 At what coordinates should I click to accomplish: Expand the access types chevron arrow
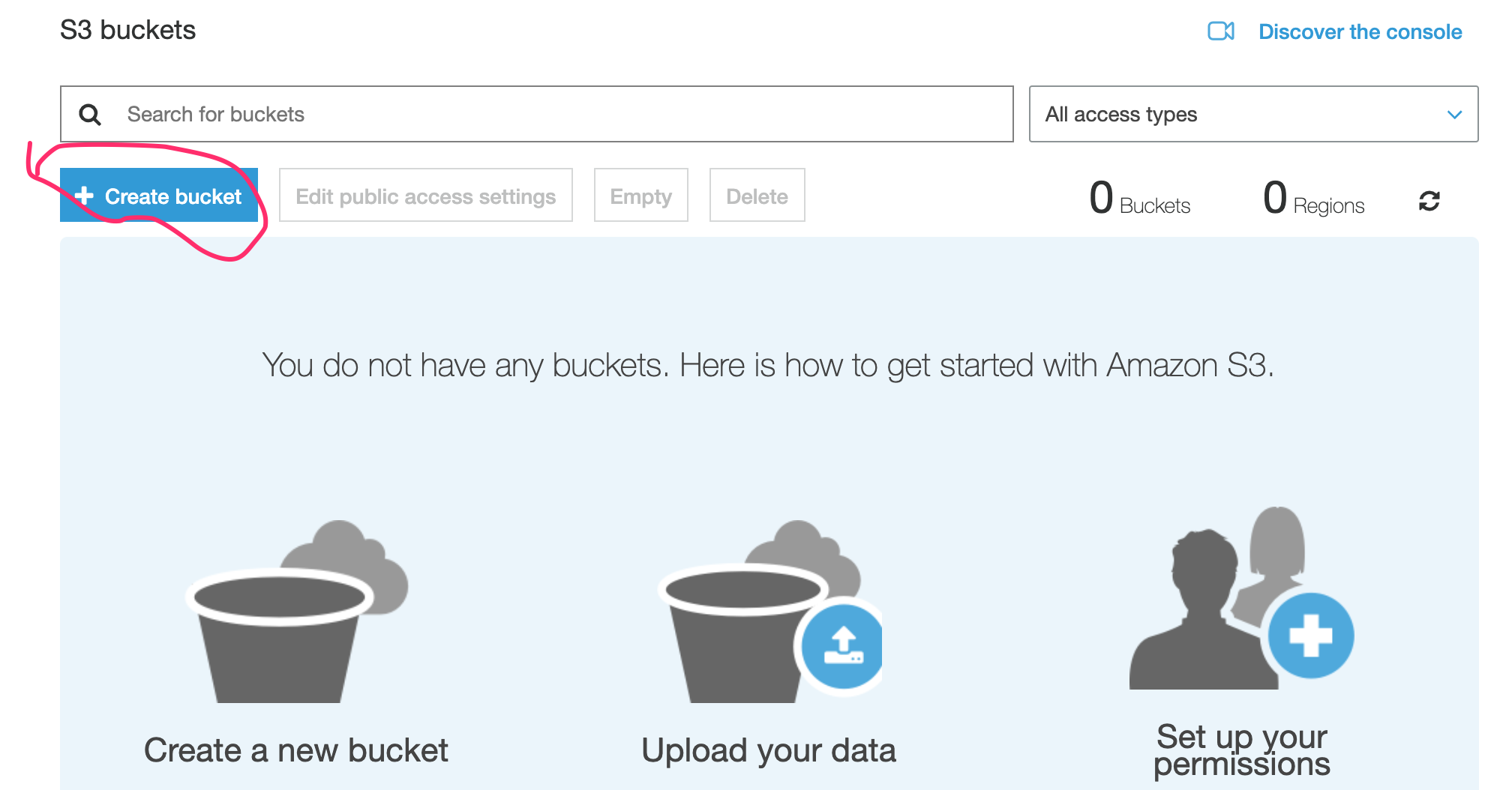pos(1454,115)
